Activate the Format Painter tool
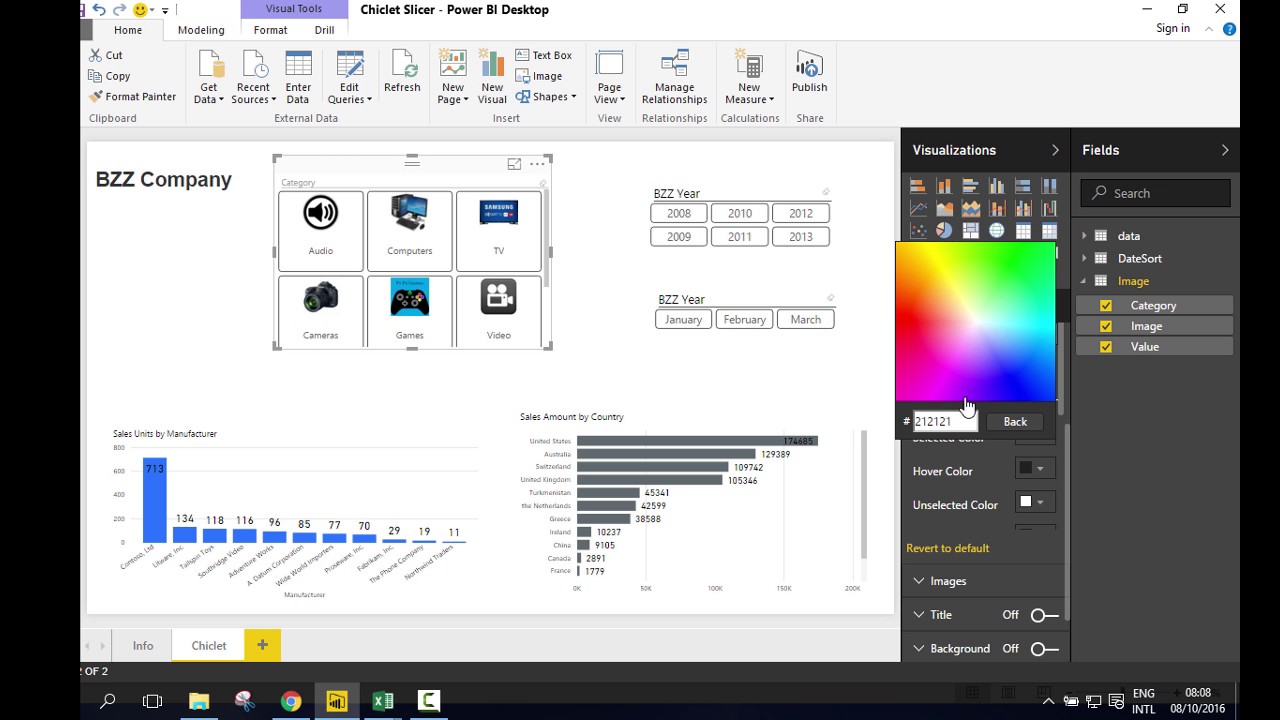Image resolution: width=1280 pixels, height=720 pixels. 132,97
